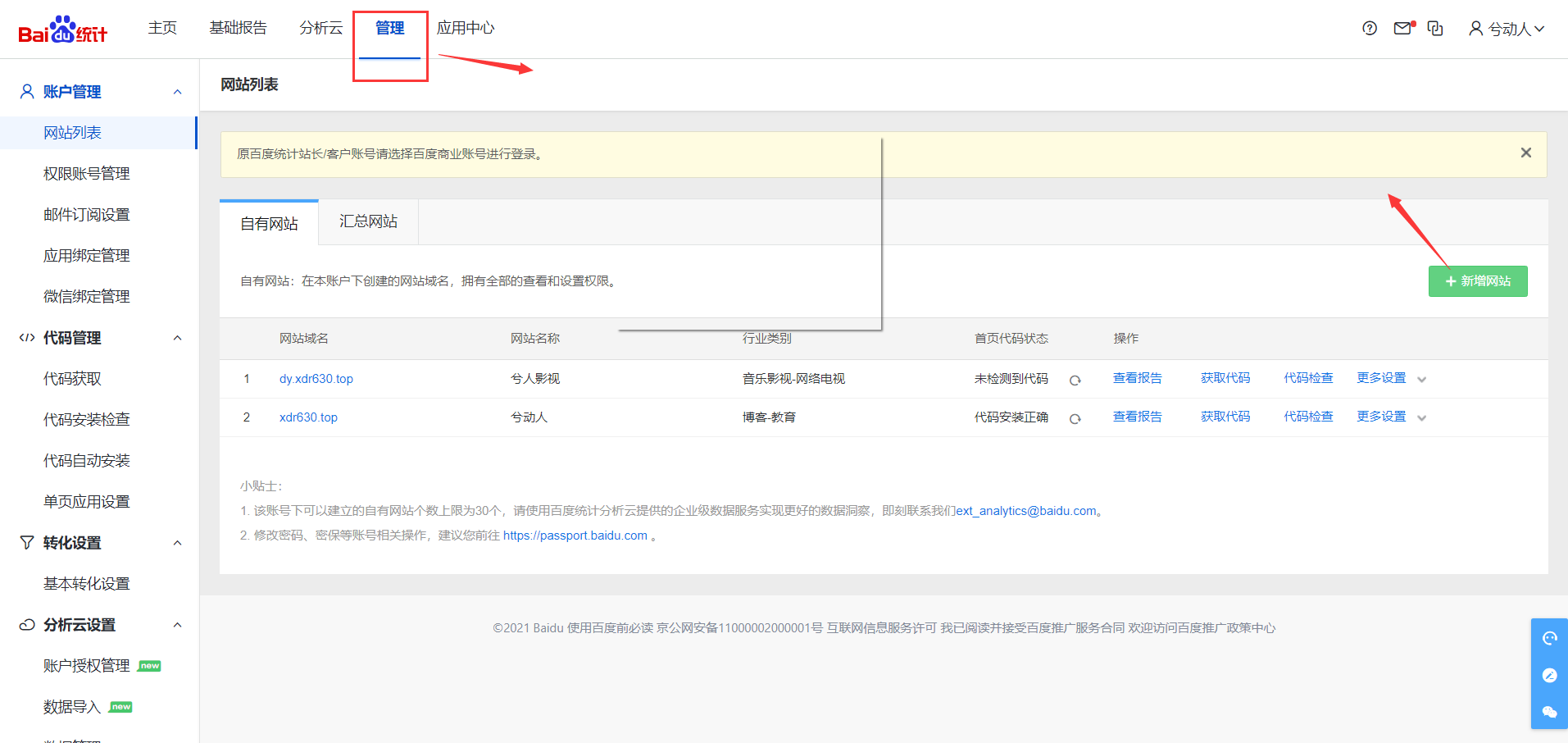
Task: Click the green 新增网站 button
Action: (x=1478, y=281)
